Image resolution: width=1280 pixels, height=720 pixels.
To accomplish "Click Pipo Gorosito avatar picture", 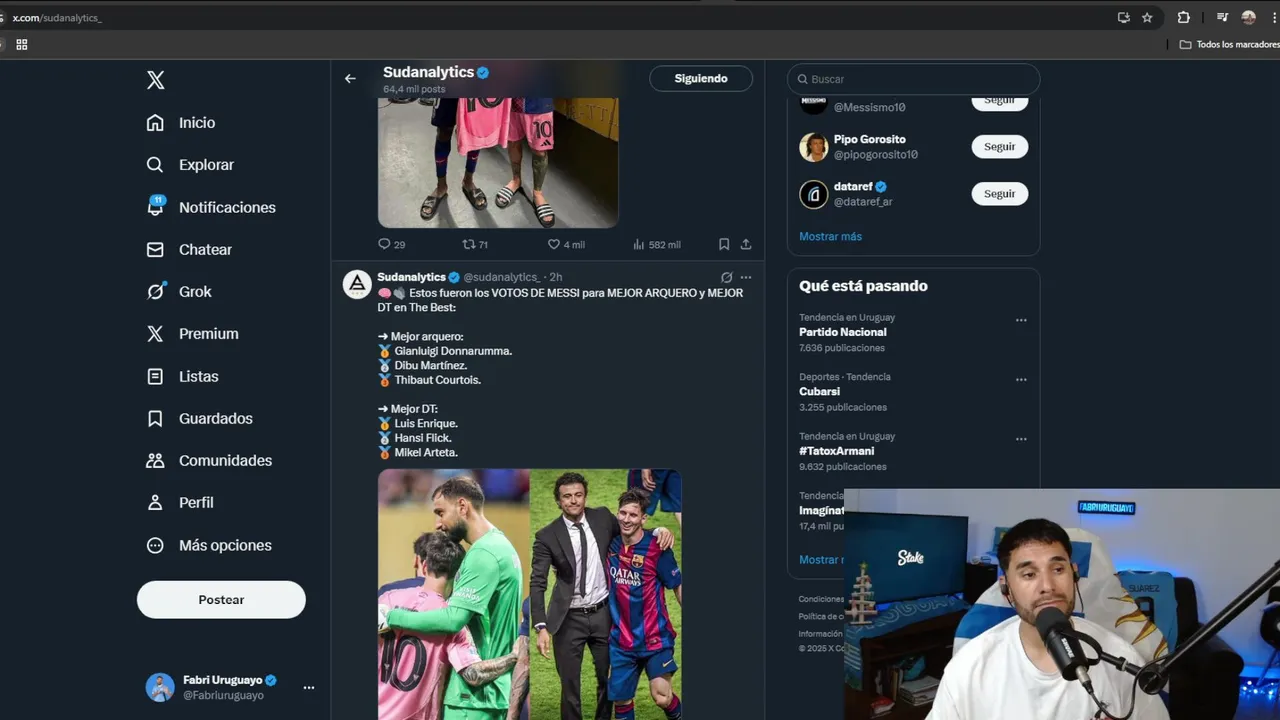I will [814, 147].
